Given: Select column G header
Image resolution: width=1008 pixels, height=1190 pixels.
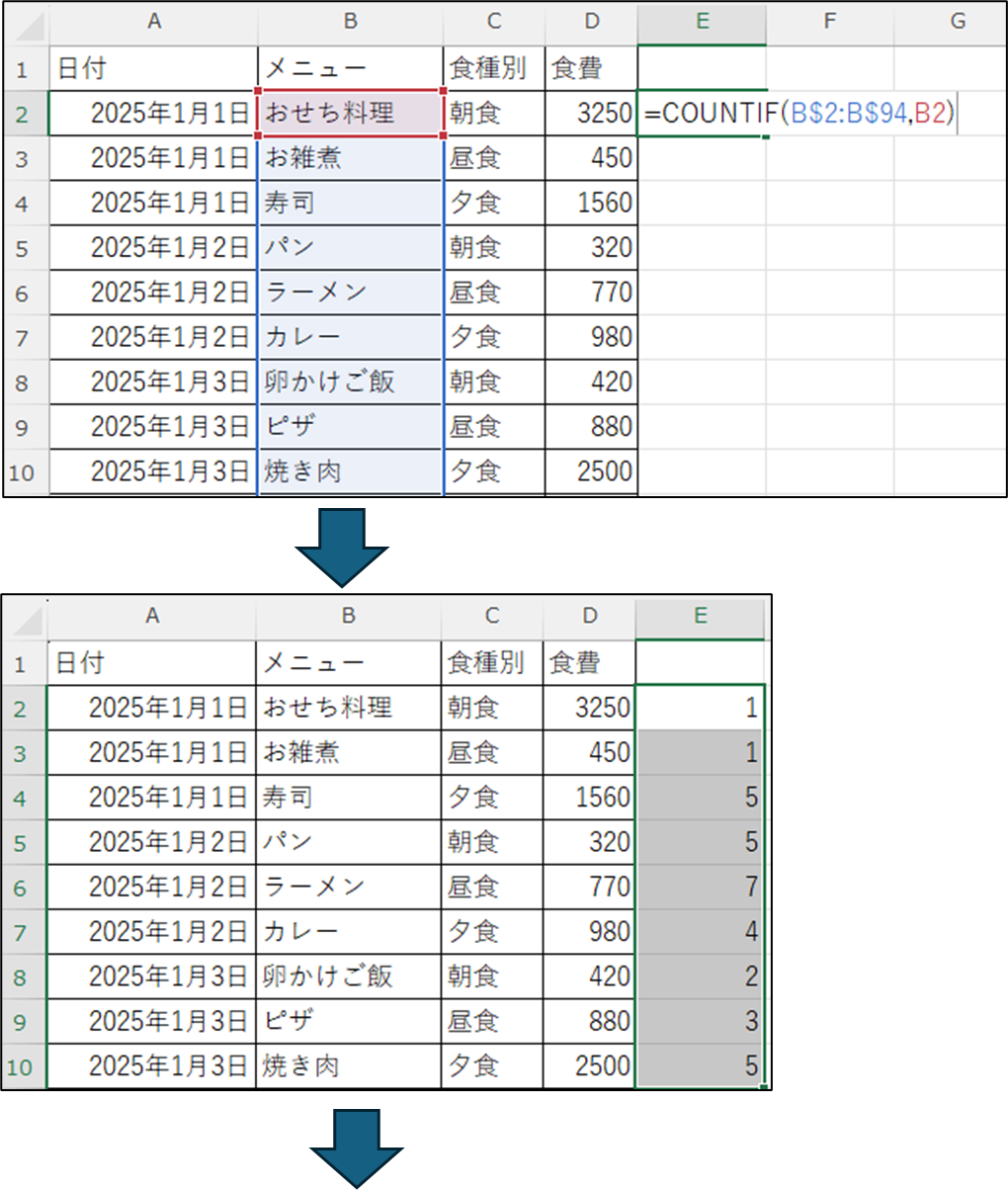Looking at the screenshot, I should click(x=956, y=22).
